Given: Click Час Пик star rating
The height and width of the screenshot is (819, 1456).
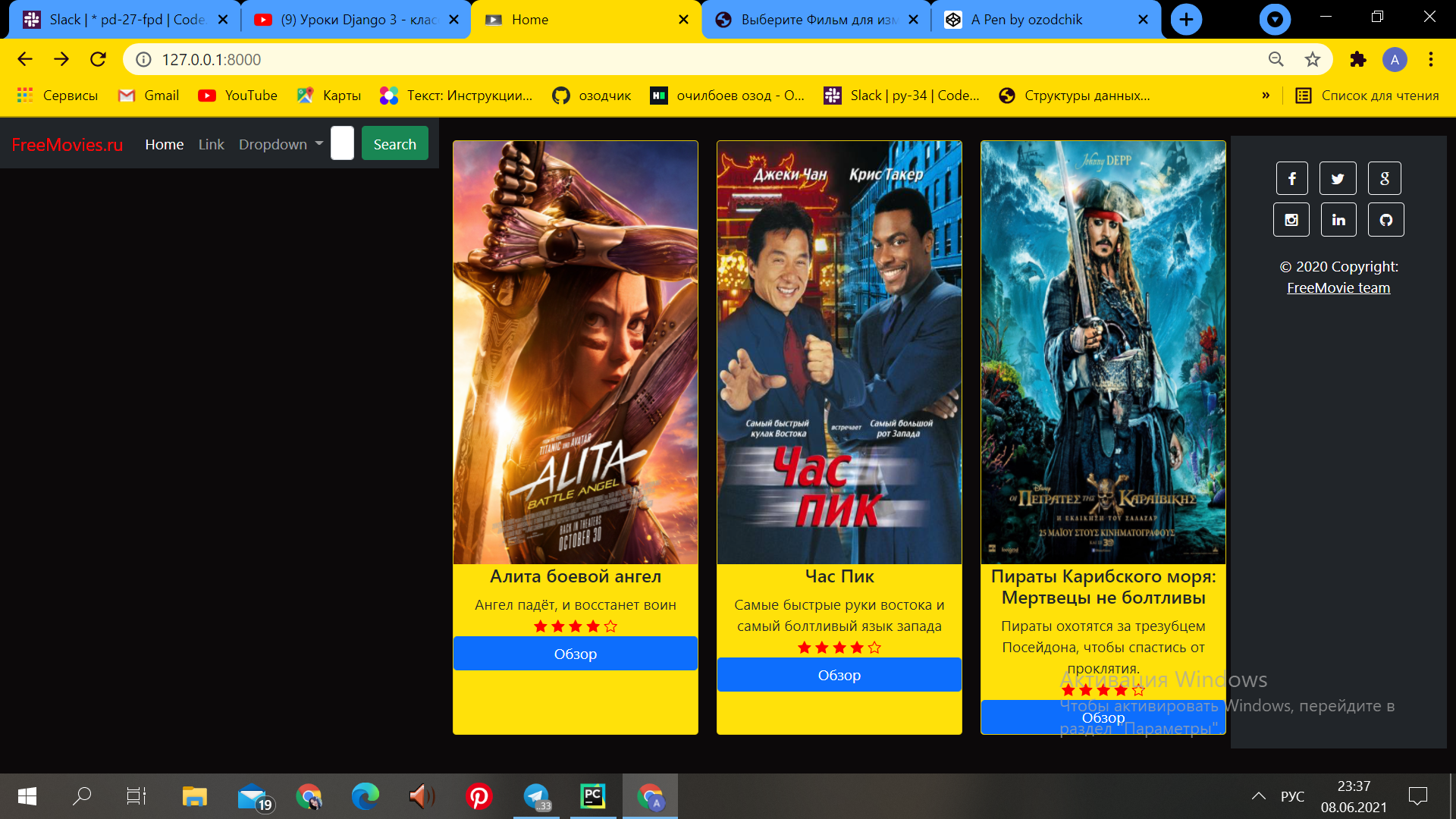Looking at the screenshot, I should pyautogui.click(x=839, y=648).
